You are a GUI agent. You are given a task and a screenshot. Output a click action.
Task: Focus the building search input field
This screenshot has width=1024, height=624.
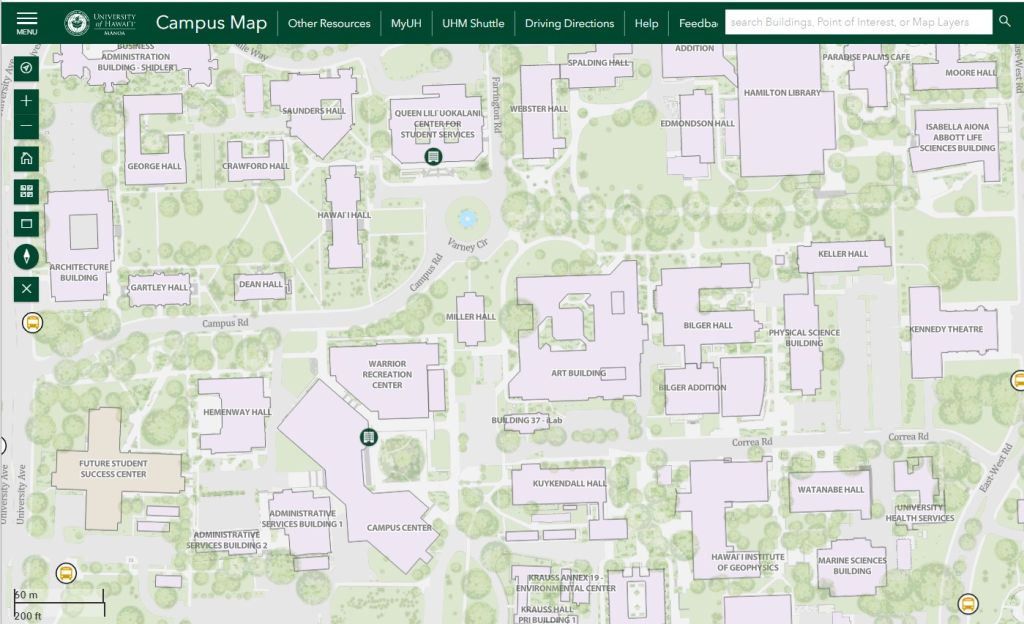click(x=858, y=22)
